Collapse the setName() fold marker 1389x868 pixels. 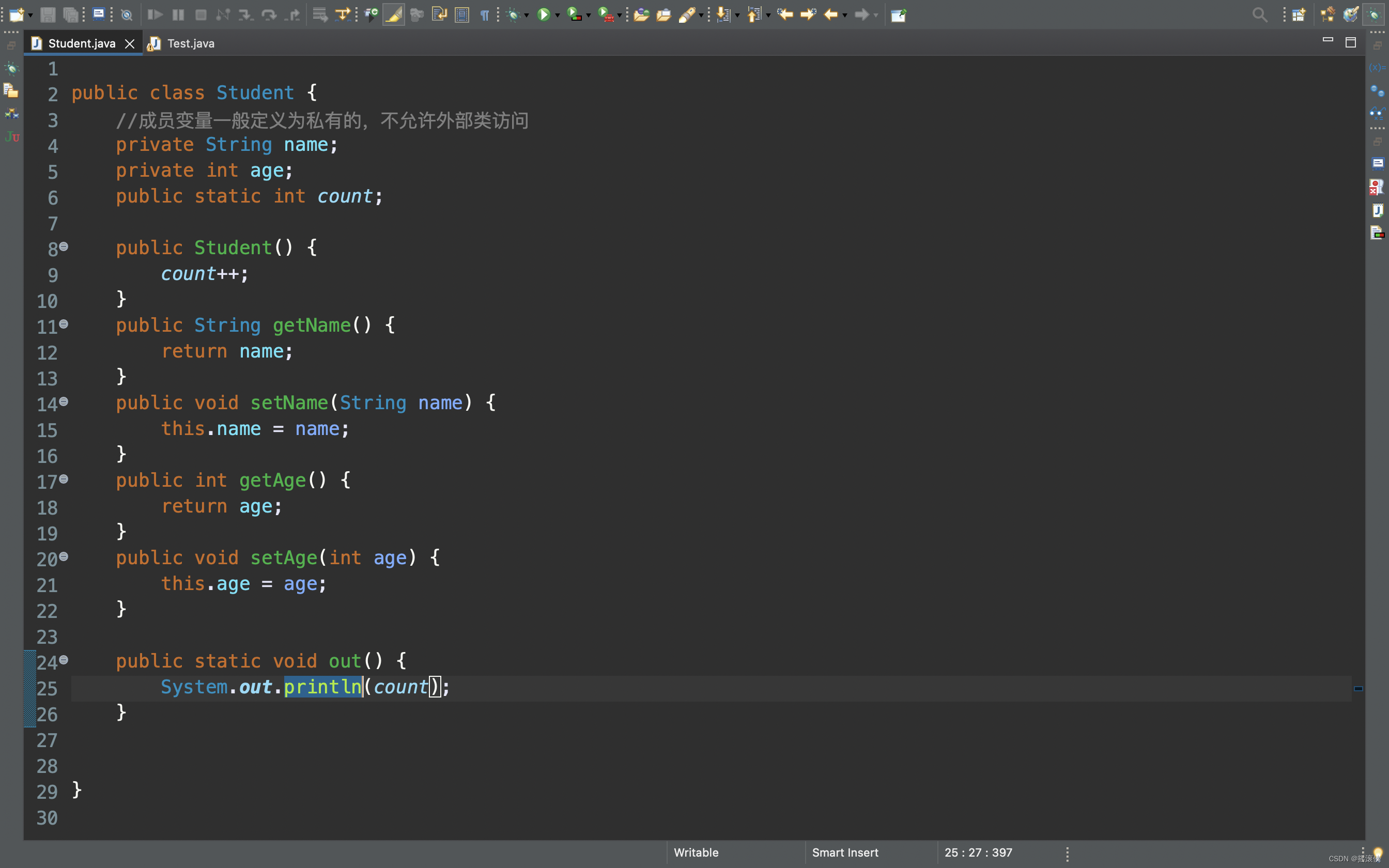(x=64, y=401)
